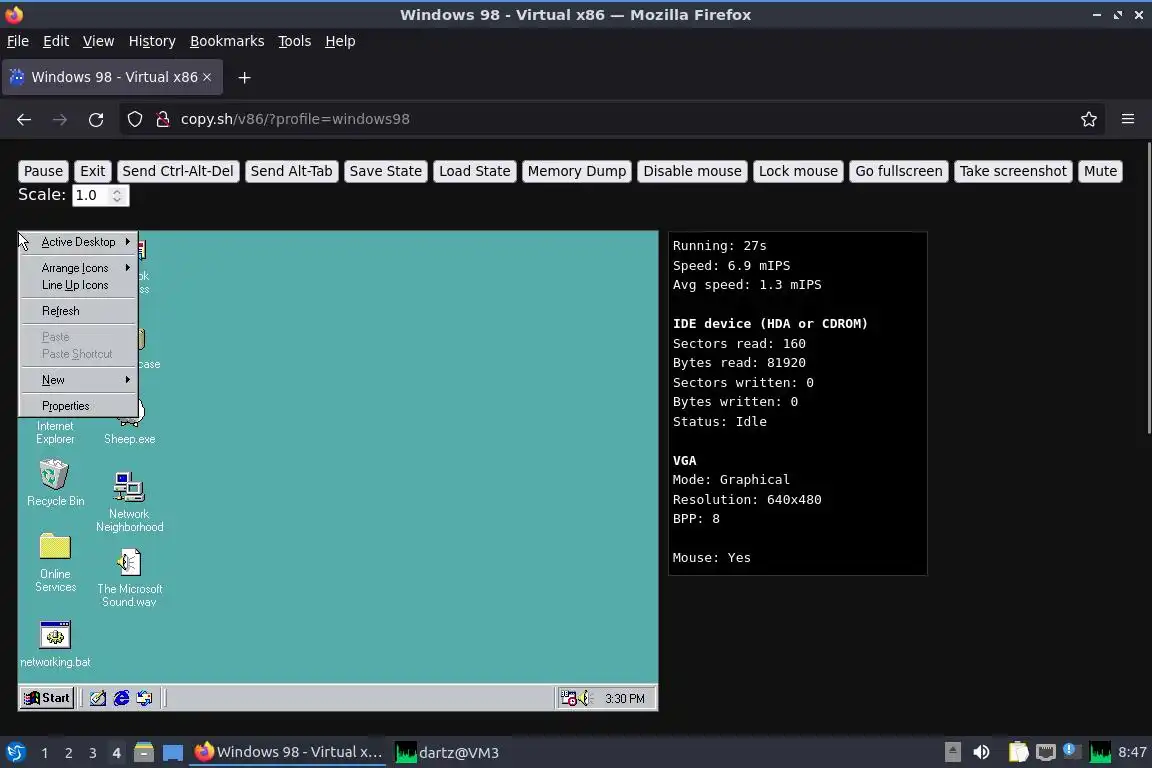Screen dimensions: 1152x768
Task: Open the Bookmarks menu
Action: tap(227, 41)
